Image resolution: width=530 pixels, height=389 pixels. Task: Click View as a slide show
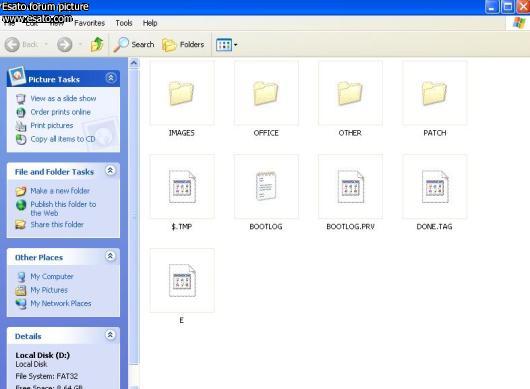pyautogui.click(x=63, y=98)
